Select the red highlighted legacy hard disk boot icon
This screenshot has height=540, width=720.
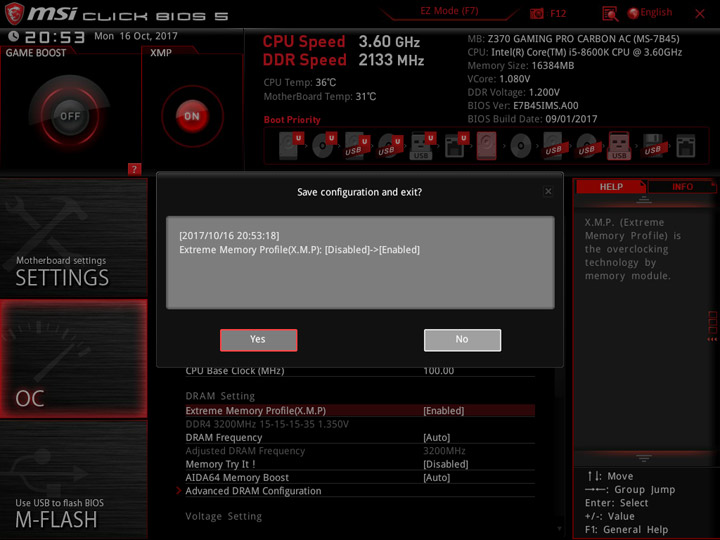point(486,146)
